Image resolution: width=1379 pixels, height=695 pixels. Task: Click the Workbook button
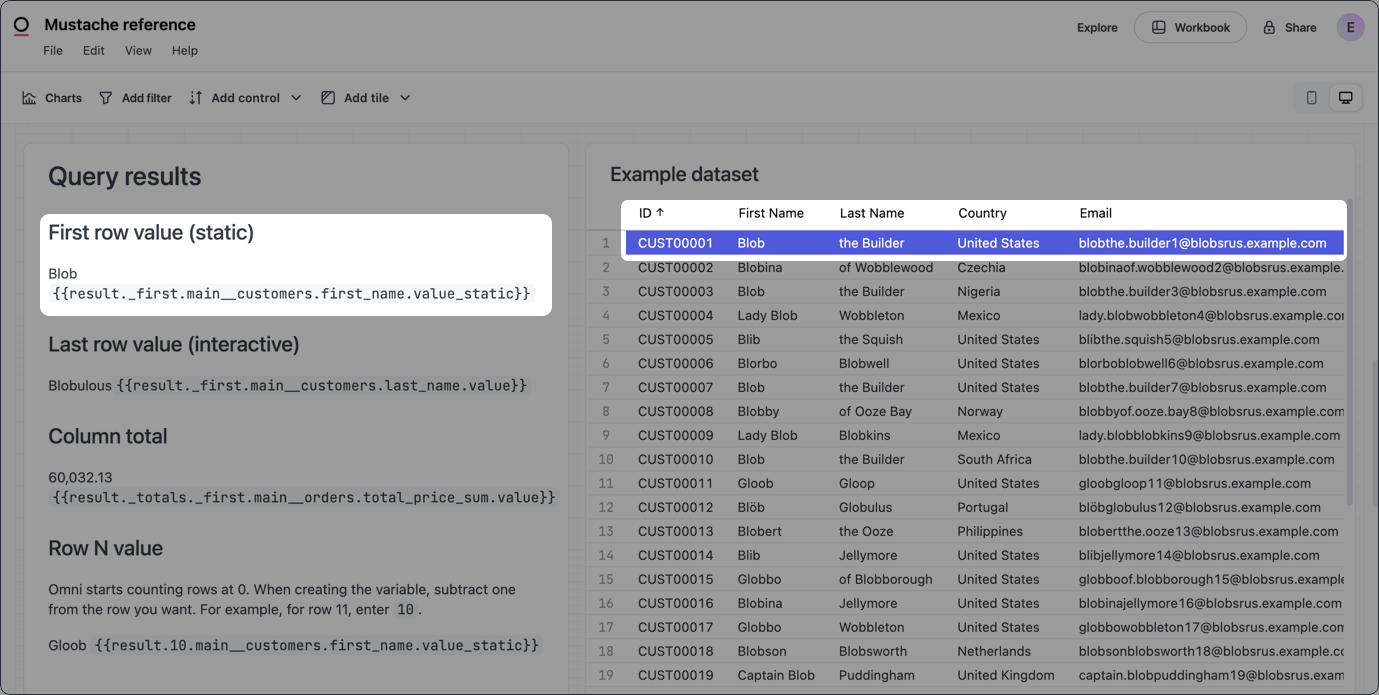[1190, 28]
